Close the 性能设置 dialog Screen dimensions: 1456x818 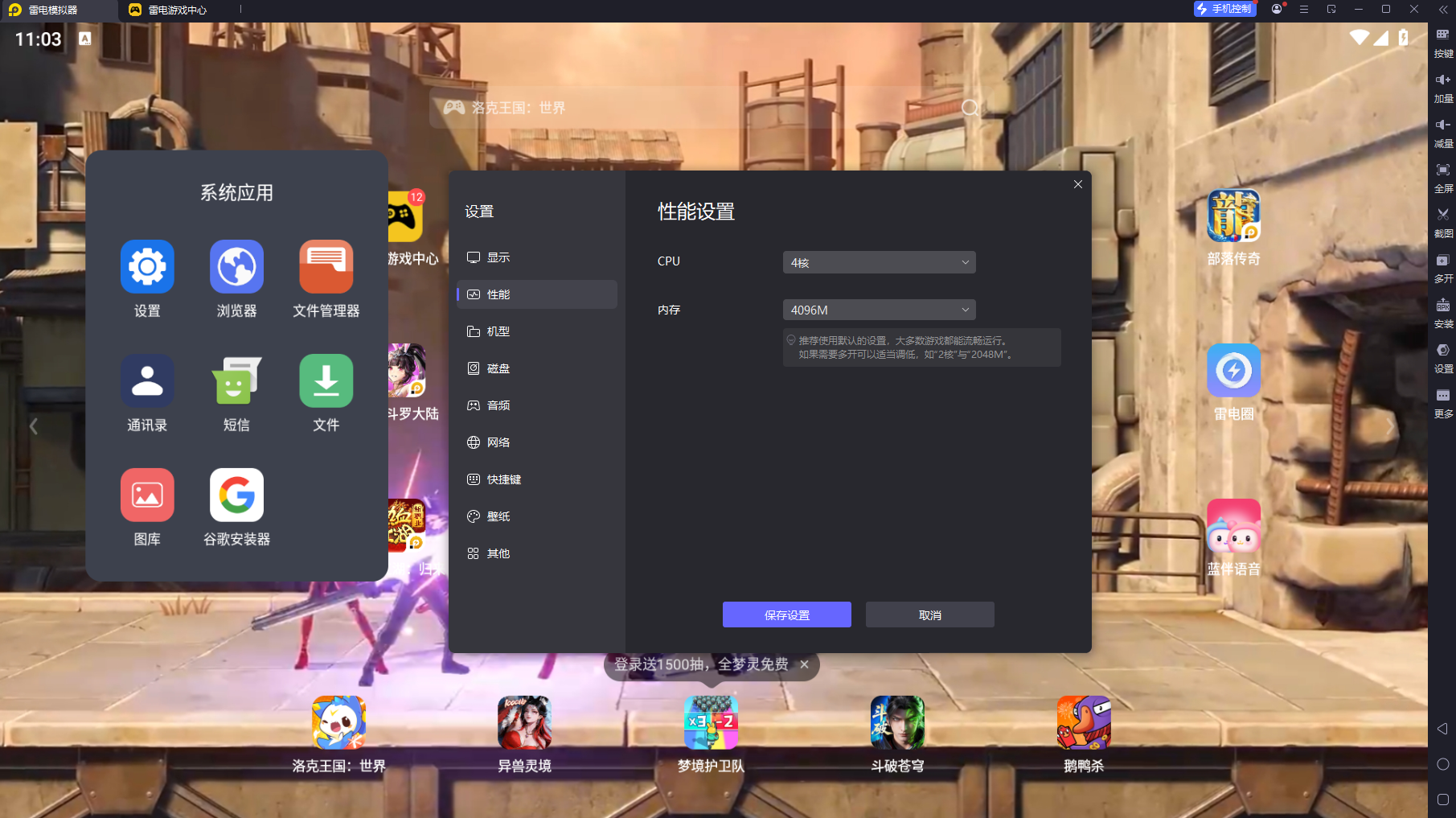pos(1077,184)
